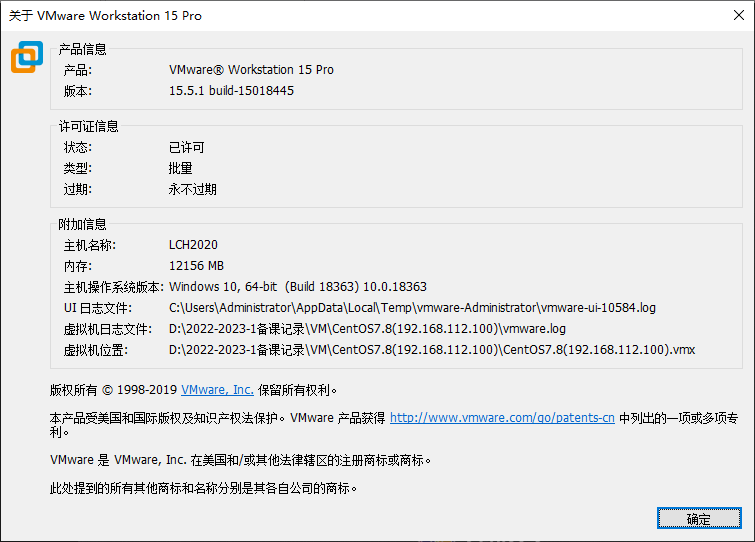Screen dimensions: 755x542
Task: Click the license status 已许可
Action: coord(187,147)
